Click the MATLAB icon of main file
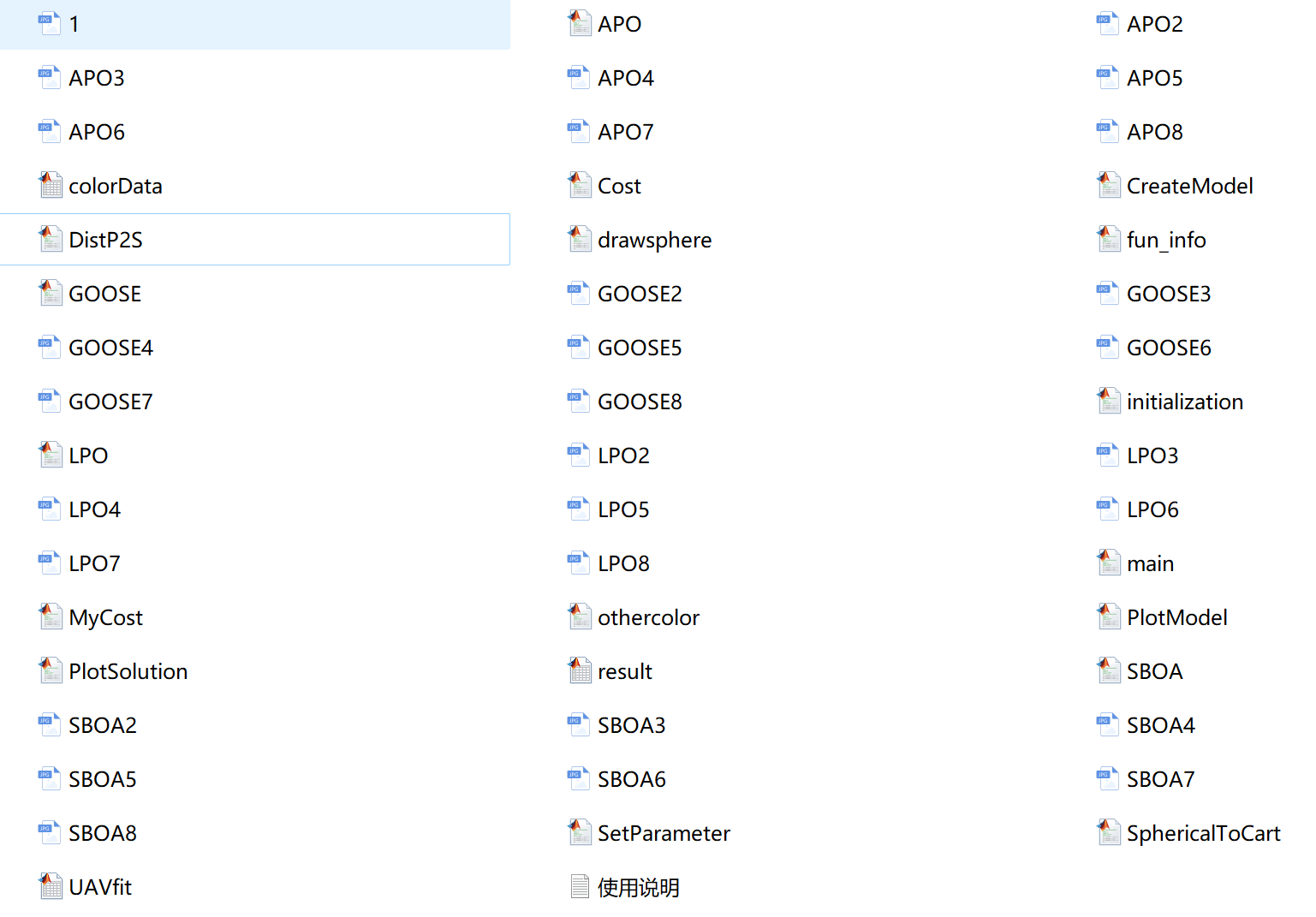 click(x=1109, y=563)
